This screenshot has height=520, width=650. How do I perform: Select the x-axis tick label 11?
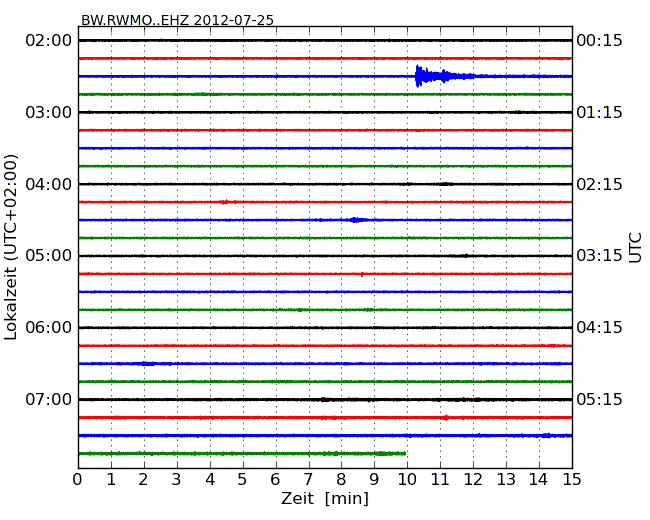coord(440,480)
